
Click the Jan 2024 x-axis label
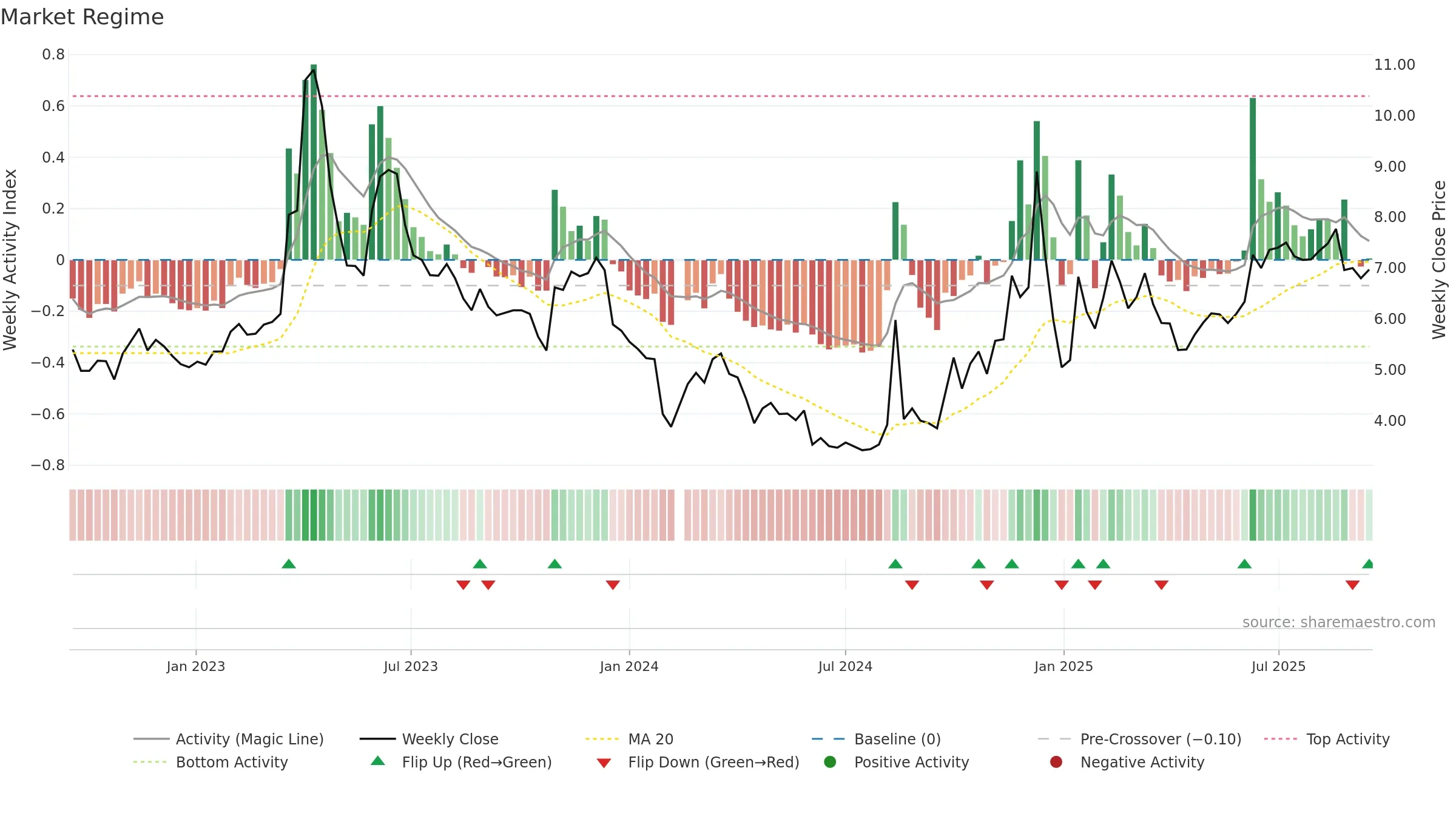click(x=629, y=666)
